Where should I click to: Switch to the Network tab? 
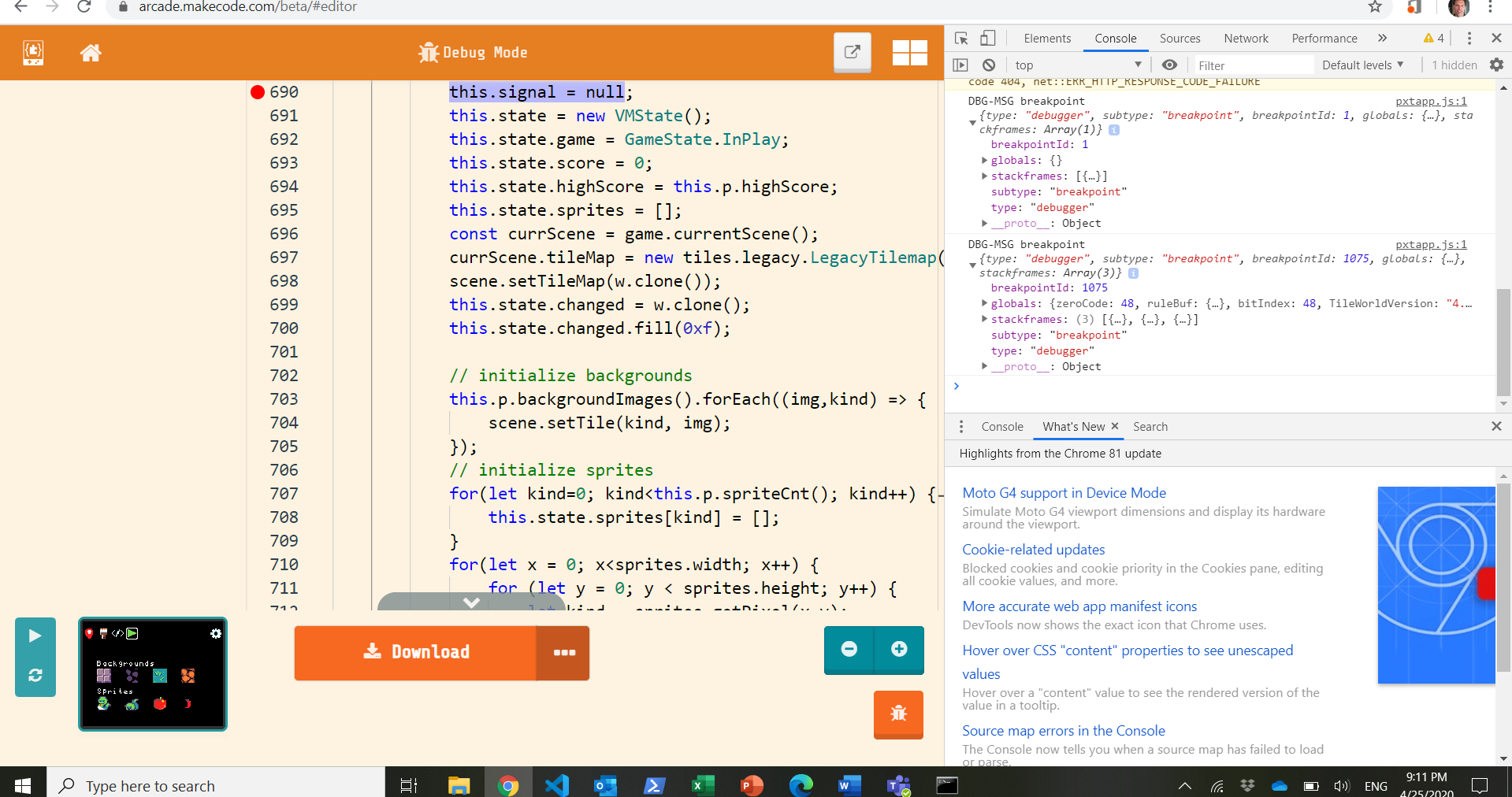[x=1246, y=38]
